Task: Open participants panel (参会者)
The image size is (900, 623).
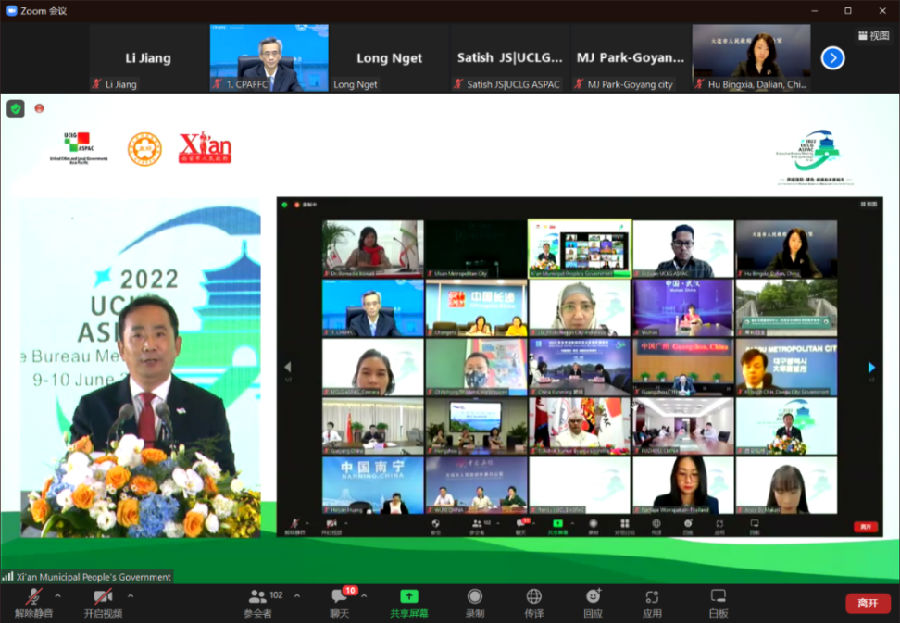Action: (x=259, y=602)
